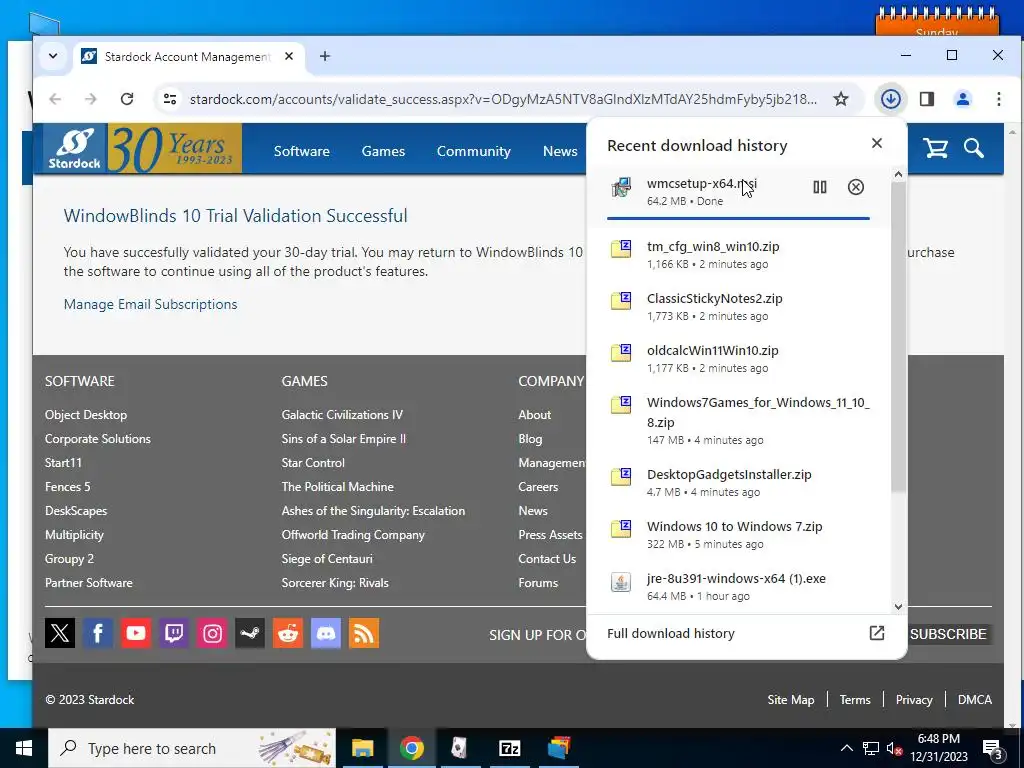Click muted volume icon in tray

coord(893,749)
